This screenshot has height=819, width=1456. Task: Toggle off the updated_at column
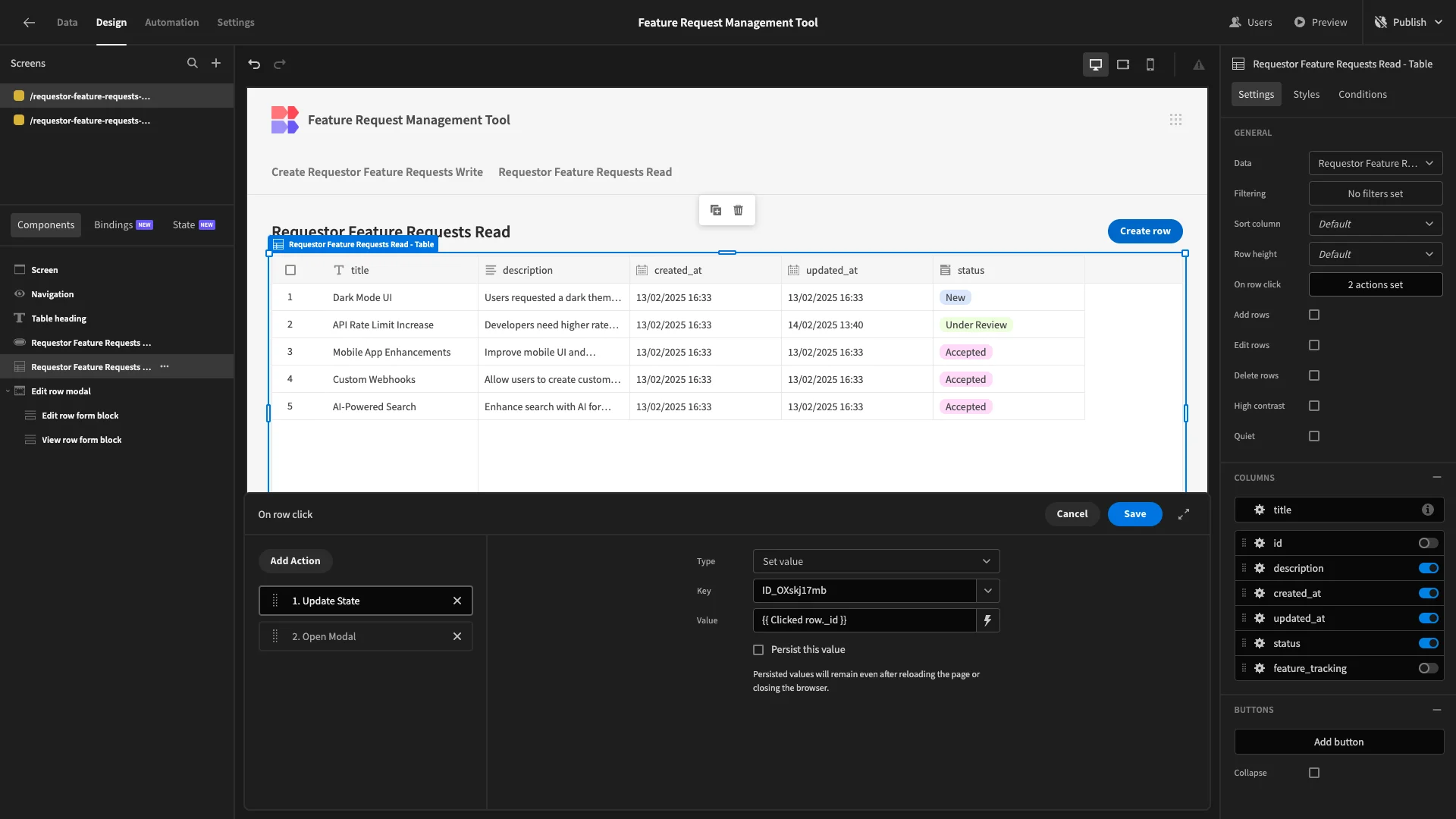[x=1428, y=618]
